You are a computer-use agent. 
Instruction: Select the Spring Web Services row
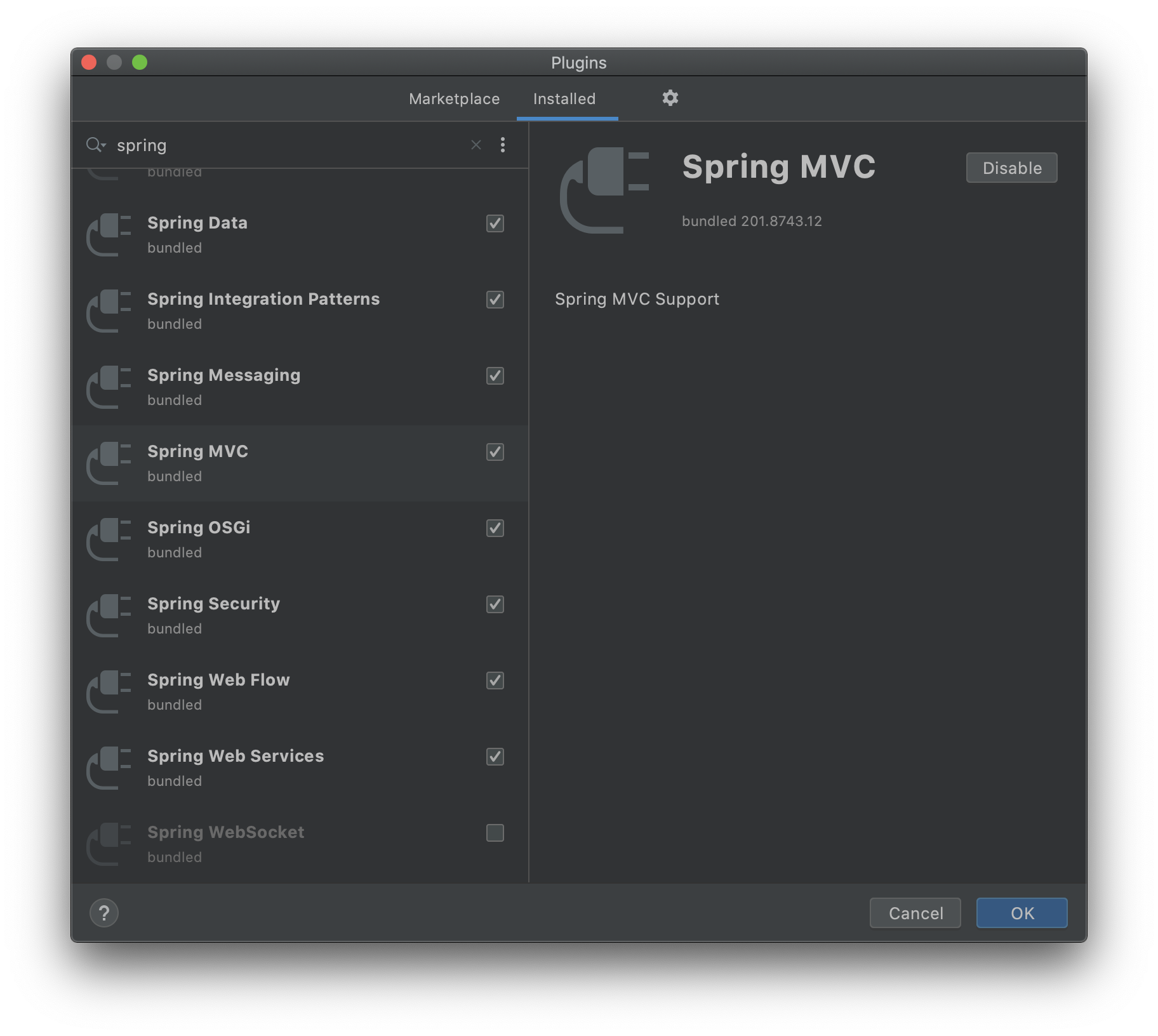point(300,768)
